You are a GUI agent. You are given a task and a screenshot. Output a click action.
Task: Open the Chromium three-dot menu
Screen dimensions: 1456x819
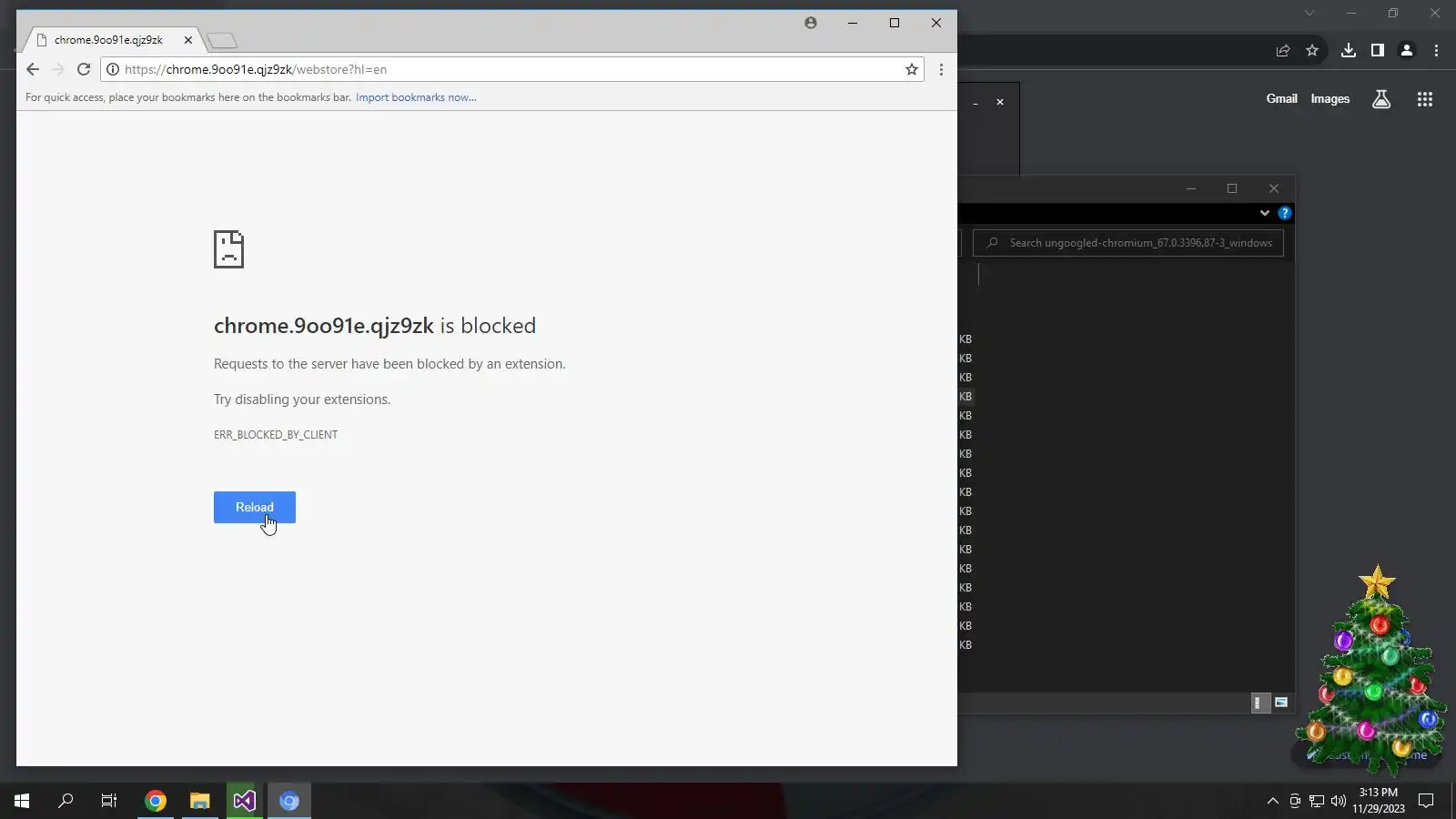point(941,69)
